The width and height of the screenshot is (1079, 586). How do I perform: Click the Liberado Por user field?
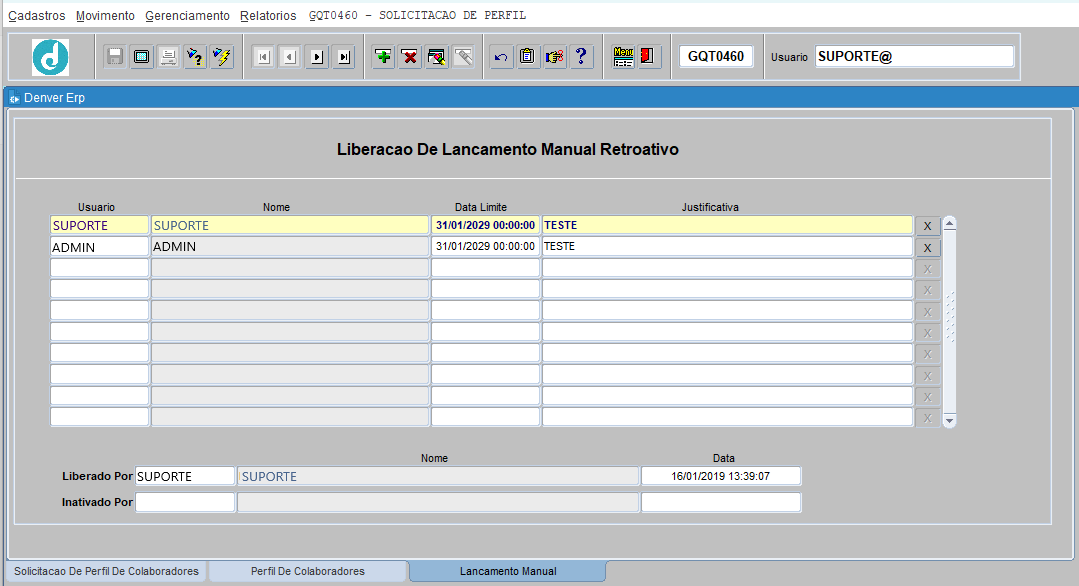185,476
